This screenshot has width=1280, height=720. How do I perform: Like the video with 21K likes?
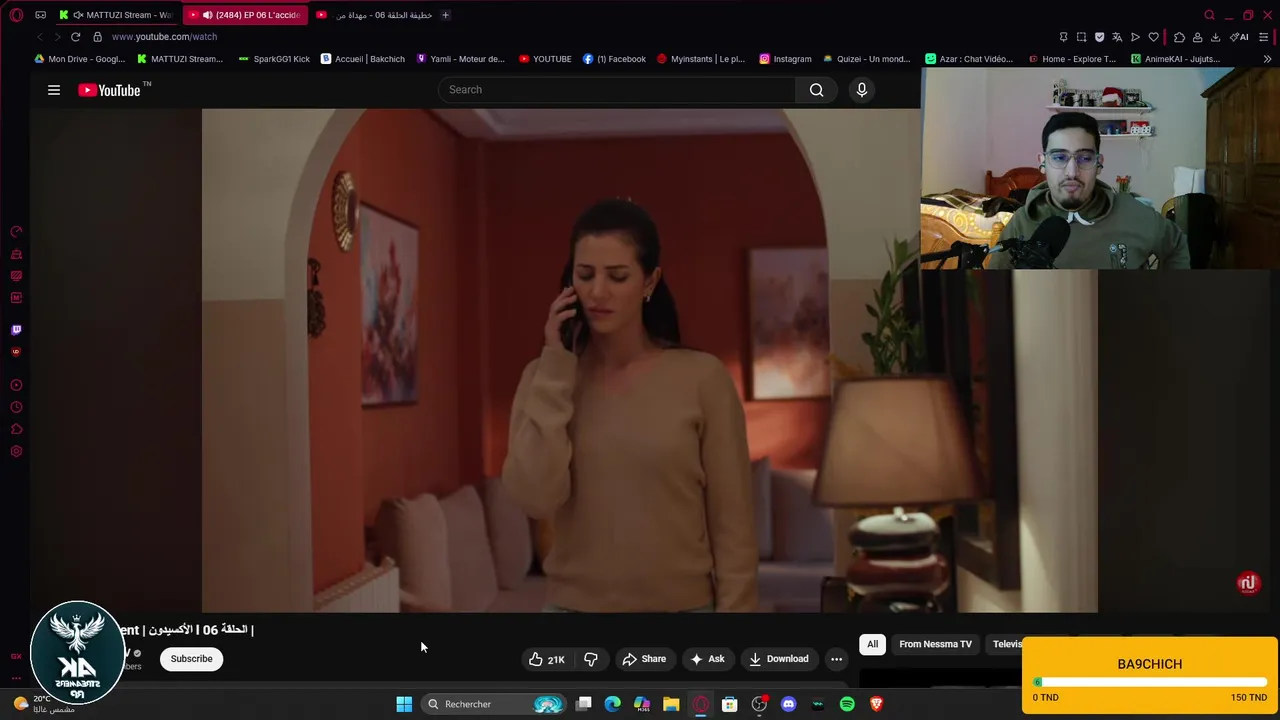pos(547,659)
